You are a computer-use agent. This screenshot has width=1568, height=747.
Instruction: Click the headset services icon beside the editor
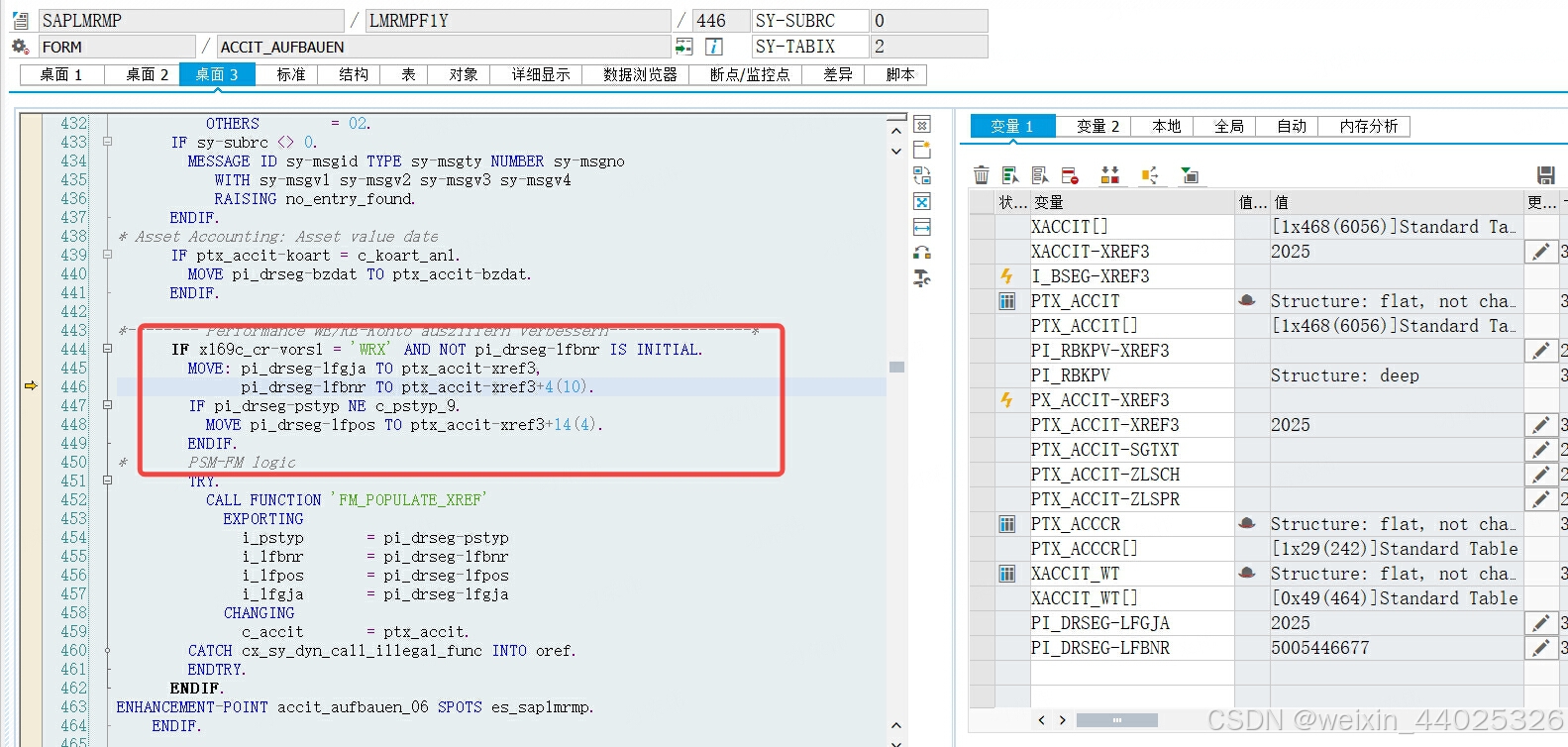922,253
